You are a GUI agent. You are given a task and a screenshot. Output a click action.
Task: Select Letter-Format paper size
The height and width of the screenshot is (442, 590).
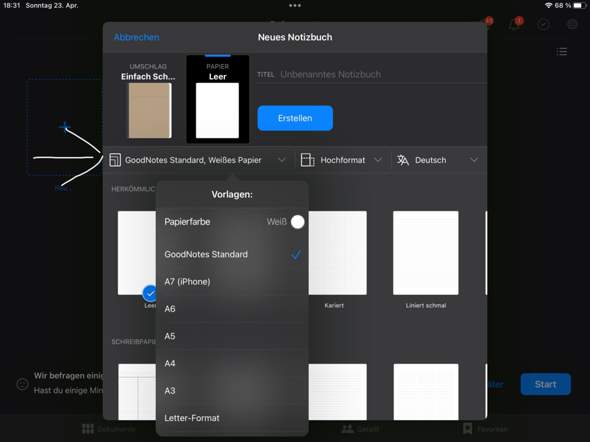(232, 418)
